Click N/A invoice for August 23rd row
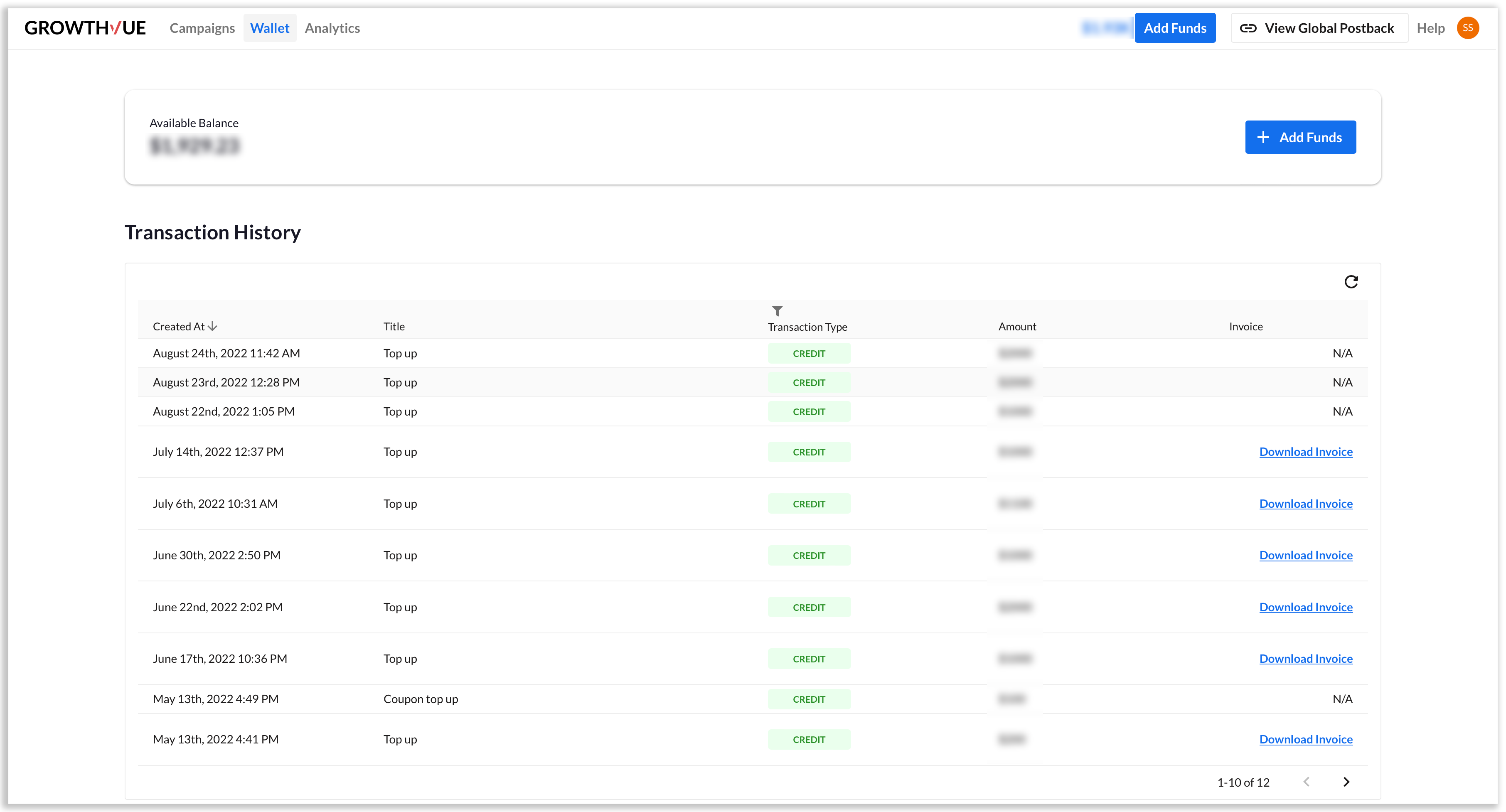The image size is (1506, 812). (1342, 382)
